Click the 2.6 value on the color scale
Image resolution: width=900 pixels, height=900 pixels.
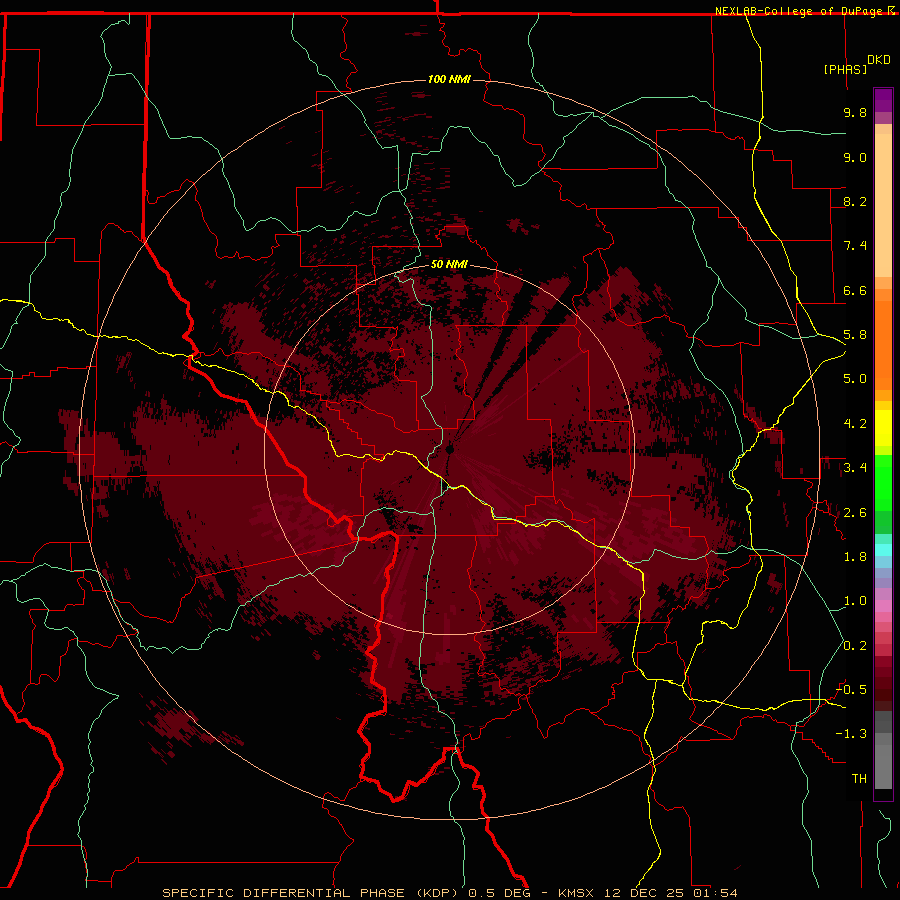click(855, 513)
